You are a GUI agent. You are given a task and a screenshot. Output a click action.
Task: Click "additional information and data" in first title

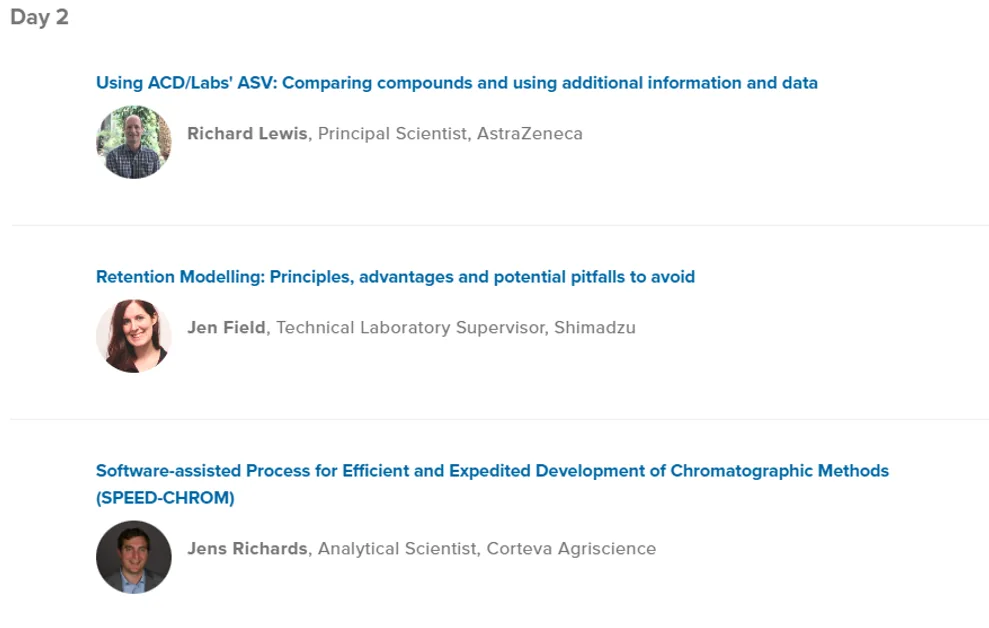tap(690, 83)
